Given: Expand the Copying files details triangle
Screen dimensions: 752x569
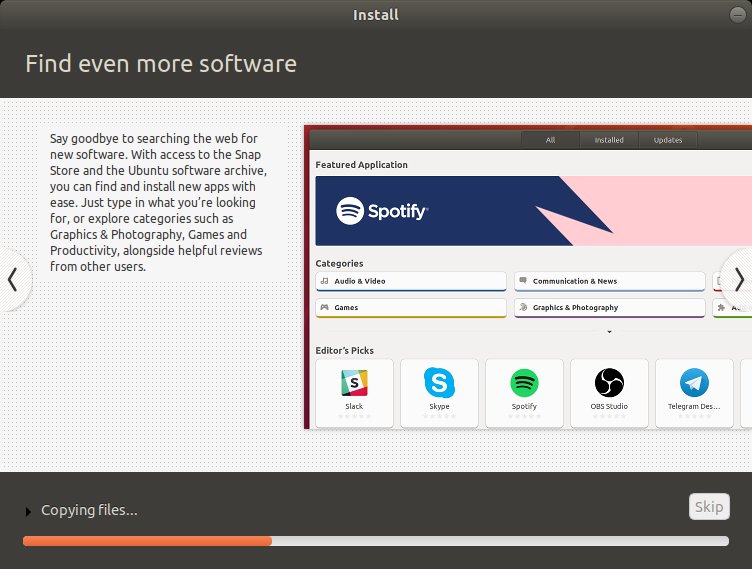Looking at the screenshot, I should [28, 512].
